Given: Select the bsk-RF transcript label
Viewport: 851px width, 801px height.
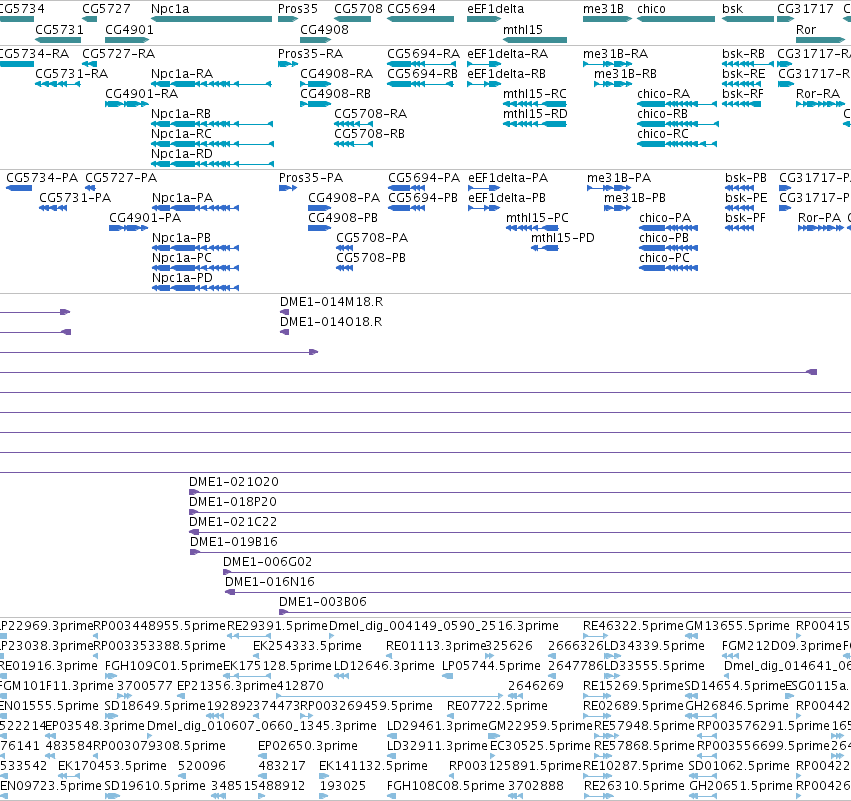Looking at the screenshot, I should (x=742, y=93).
